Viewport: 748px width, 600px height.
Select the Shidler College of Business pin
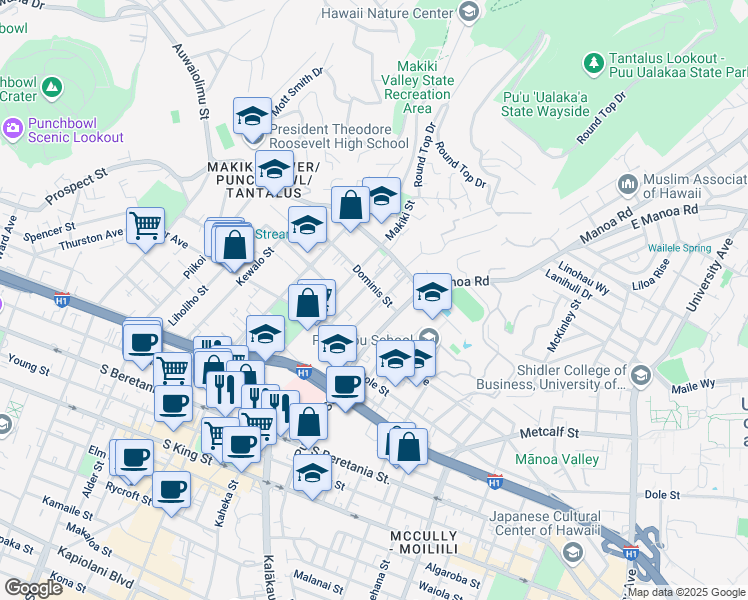pyautogui.click(x=641, y=376)
